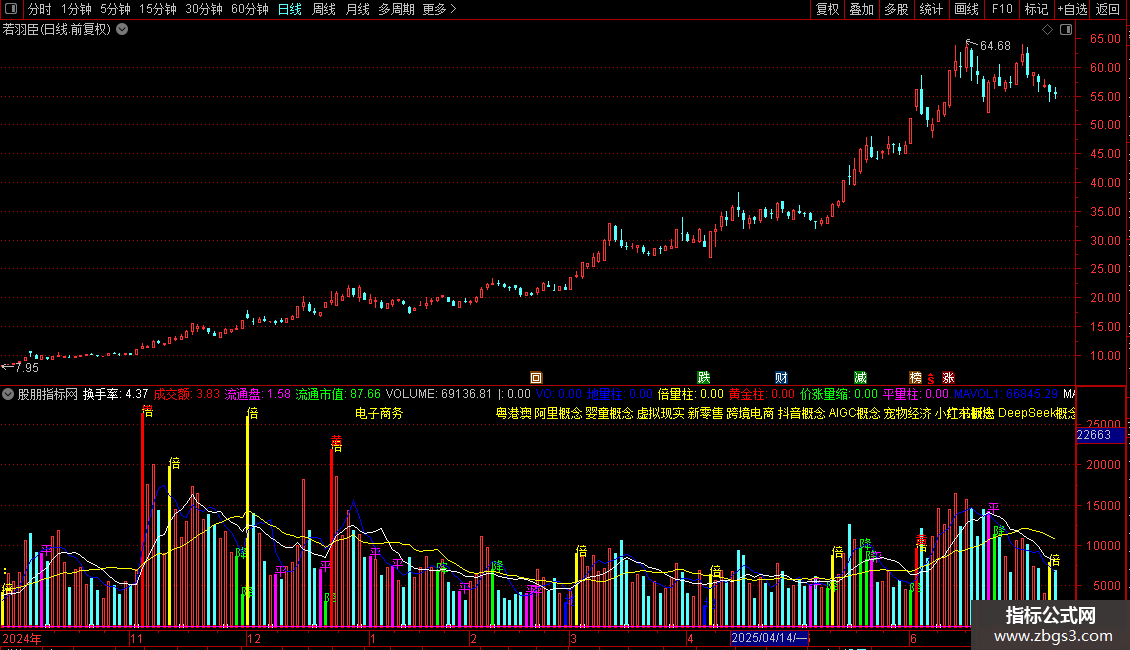
Task: Click the 阿里概念 concept tag
Action: coord(559,414)
